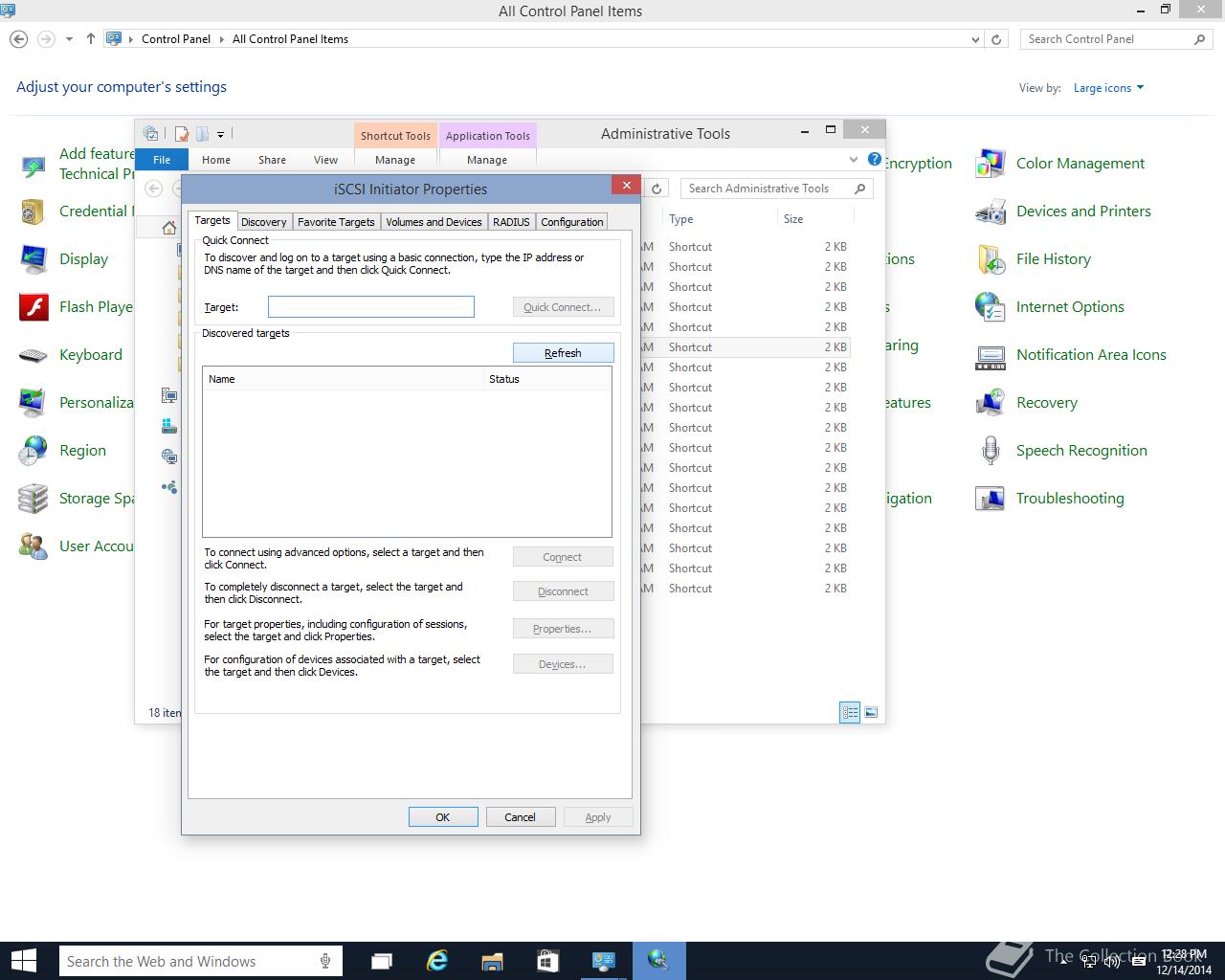
Task: Switch Administrative Tools to details view
Action: [850, 712]
